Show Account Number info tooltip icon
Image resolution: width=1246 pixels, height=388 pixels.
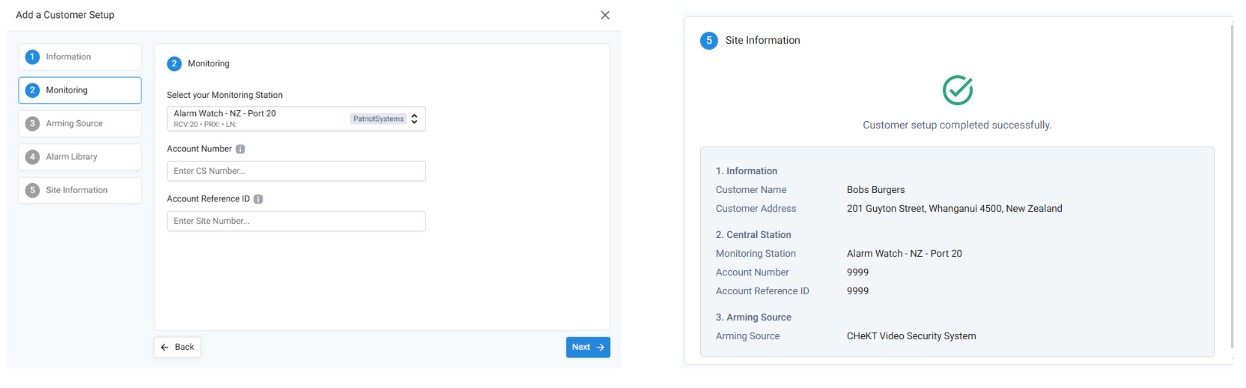pos(241,149)
